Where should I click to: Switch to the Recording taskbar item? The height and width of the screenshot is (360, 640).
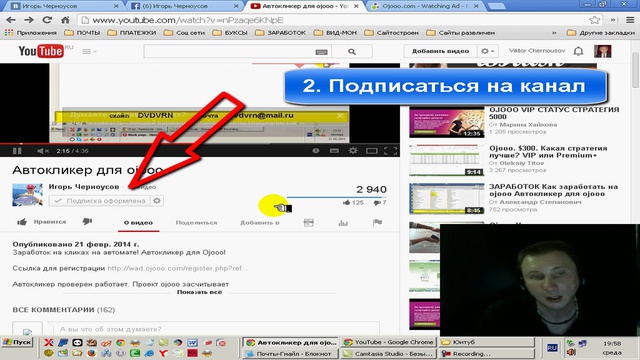(x=486, y=354)
